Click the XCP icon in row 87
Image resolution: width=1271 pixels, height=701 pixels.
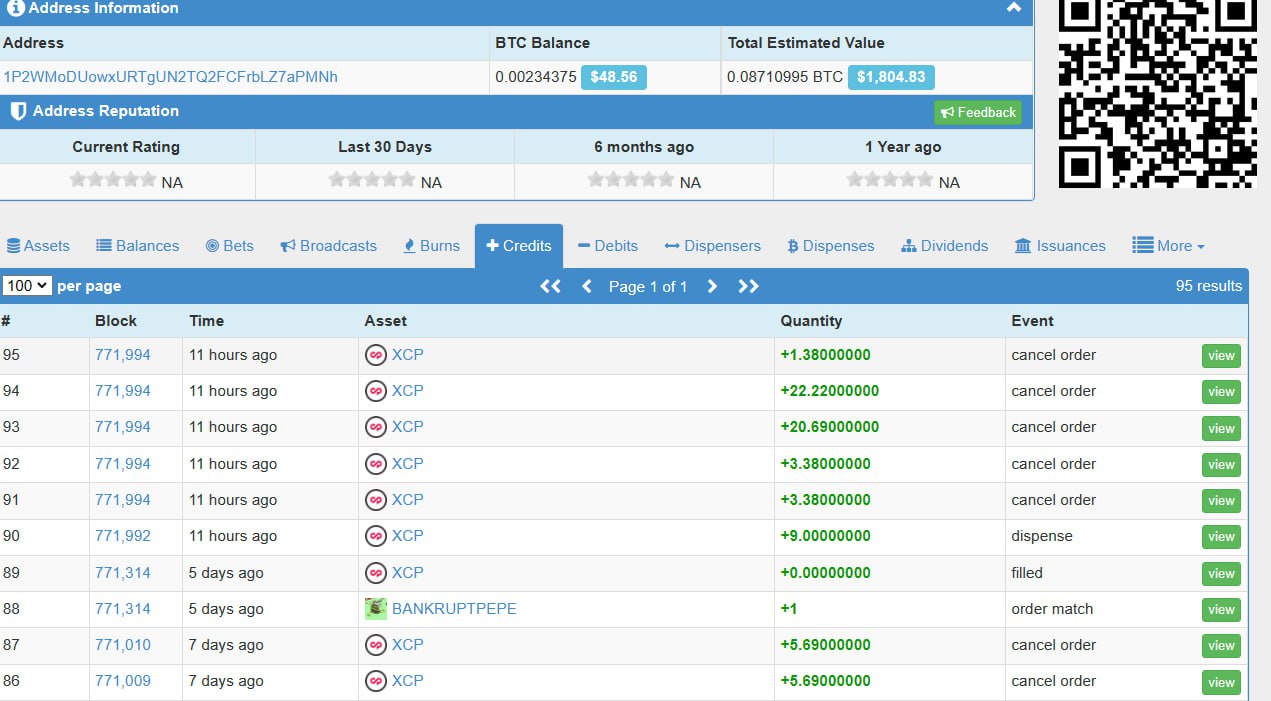pyautogui.click(x=376, y=645)
